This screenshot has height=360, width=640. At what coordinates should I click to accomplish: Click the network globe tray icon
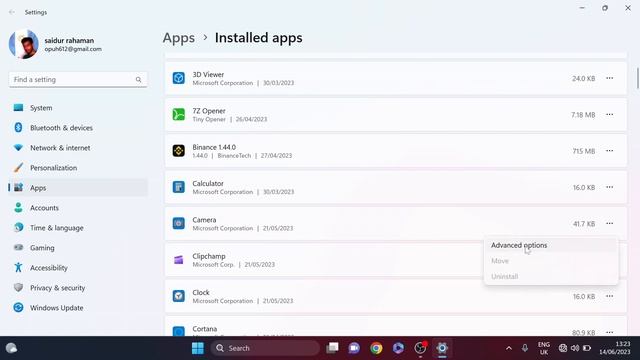[563, 348]
